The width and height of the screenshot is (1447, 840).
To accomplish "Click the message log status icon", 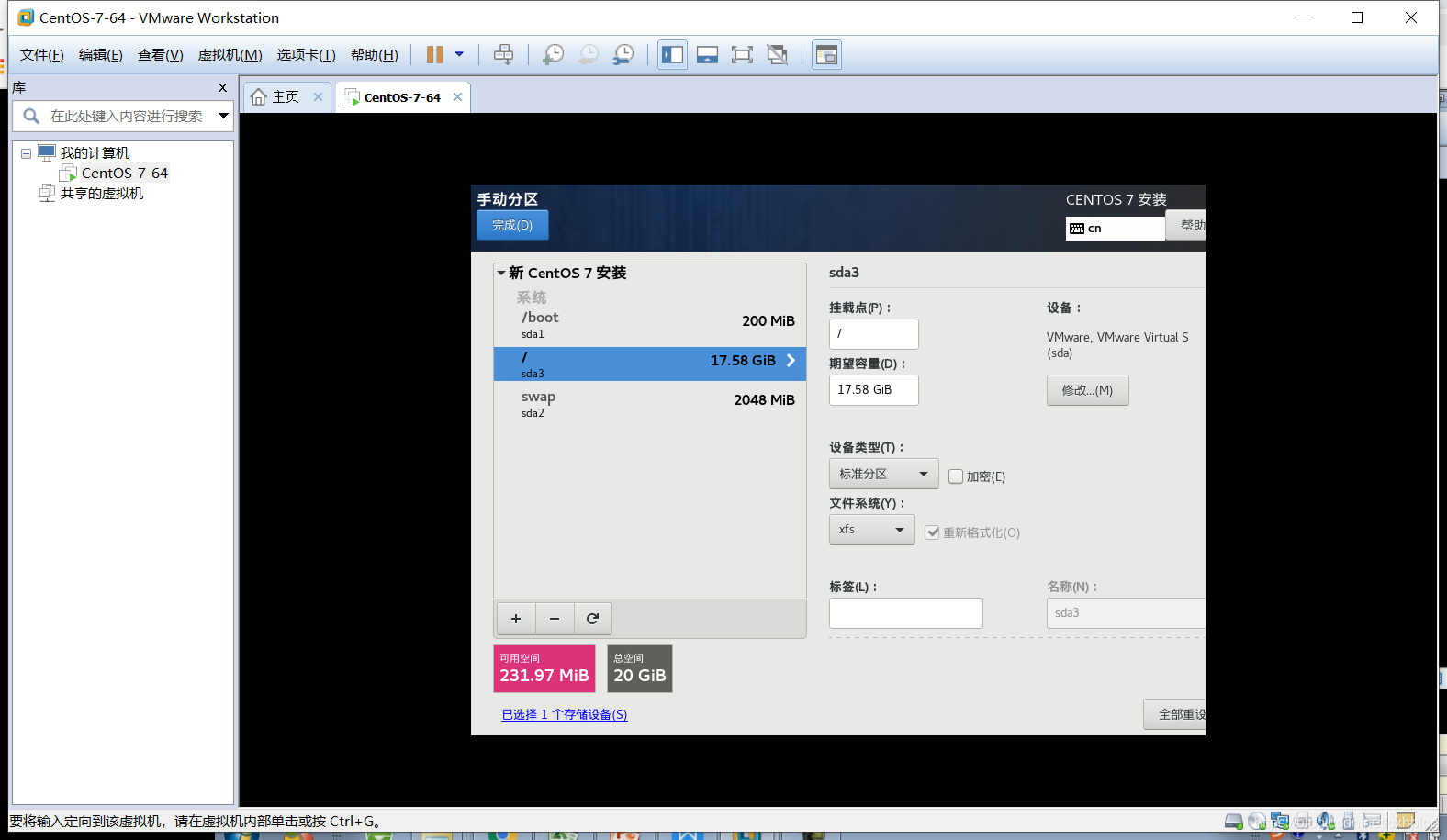I will coord(1406,822).
